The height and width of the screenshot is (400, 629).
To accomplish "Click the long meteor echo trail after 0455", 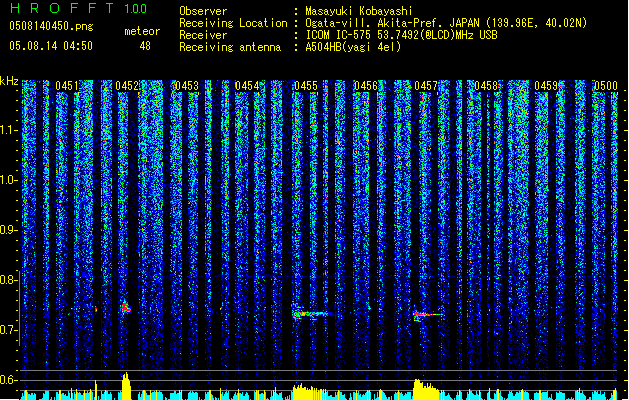I will (311, 314).
